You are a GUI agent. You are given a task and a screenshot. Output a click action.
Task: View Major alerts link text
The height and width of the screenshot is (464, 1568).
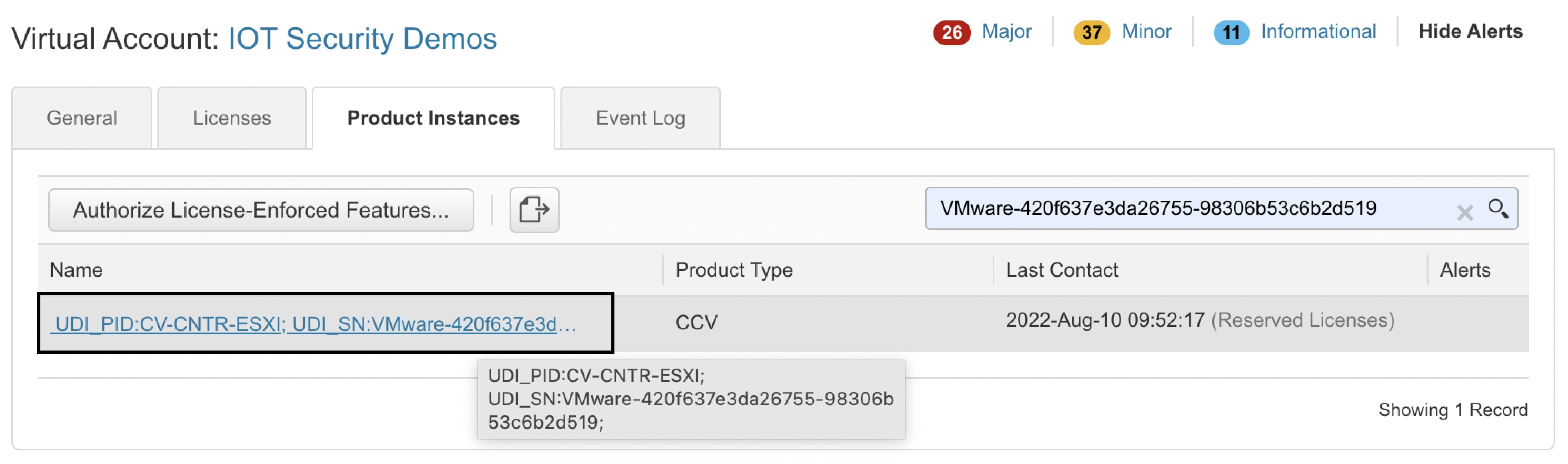click(1006, 31)
